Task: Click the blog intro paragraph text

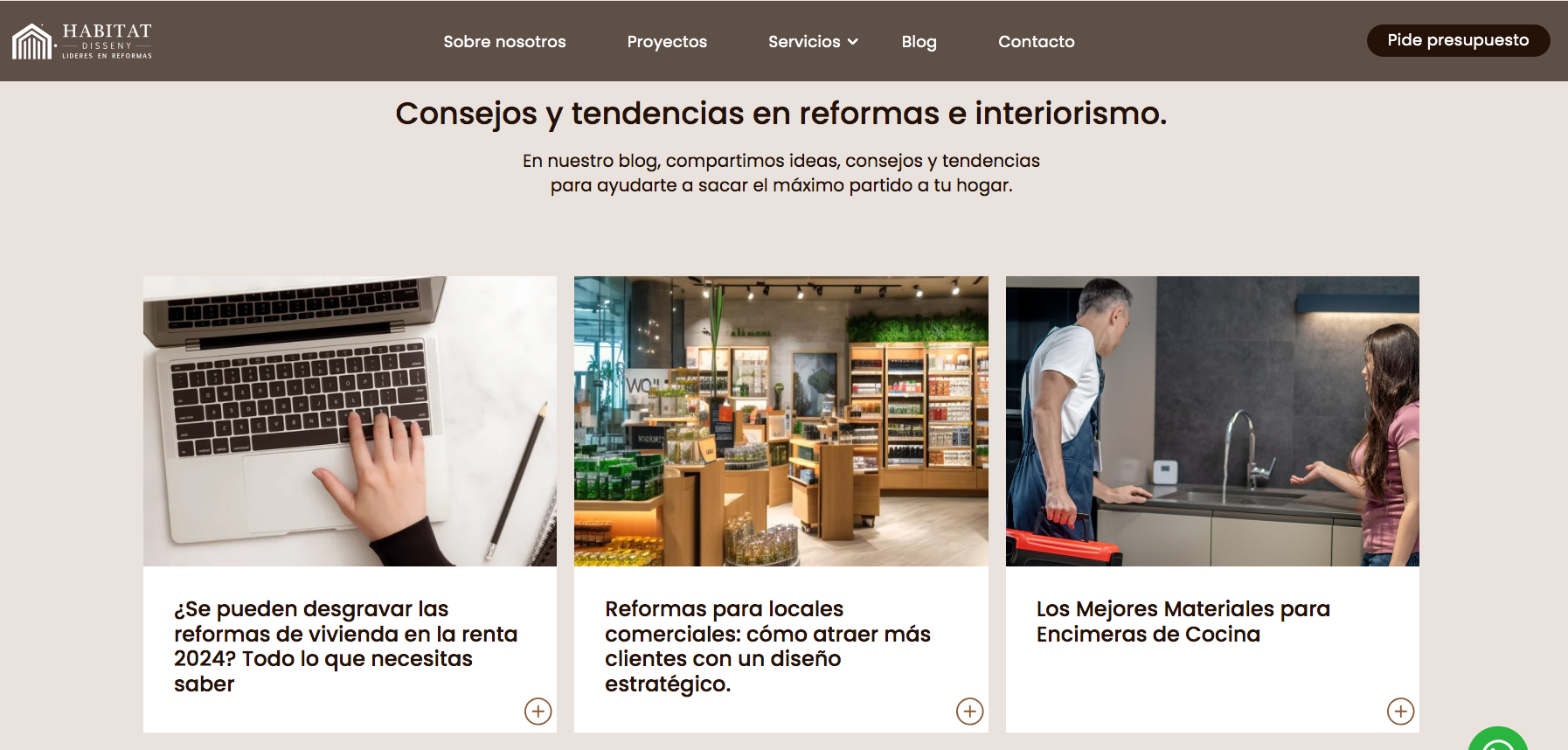Action: (781, 173)
